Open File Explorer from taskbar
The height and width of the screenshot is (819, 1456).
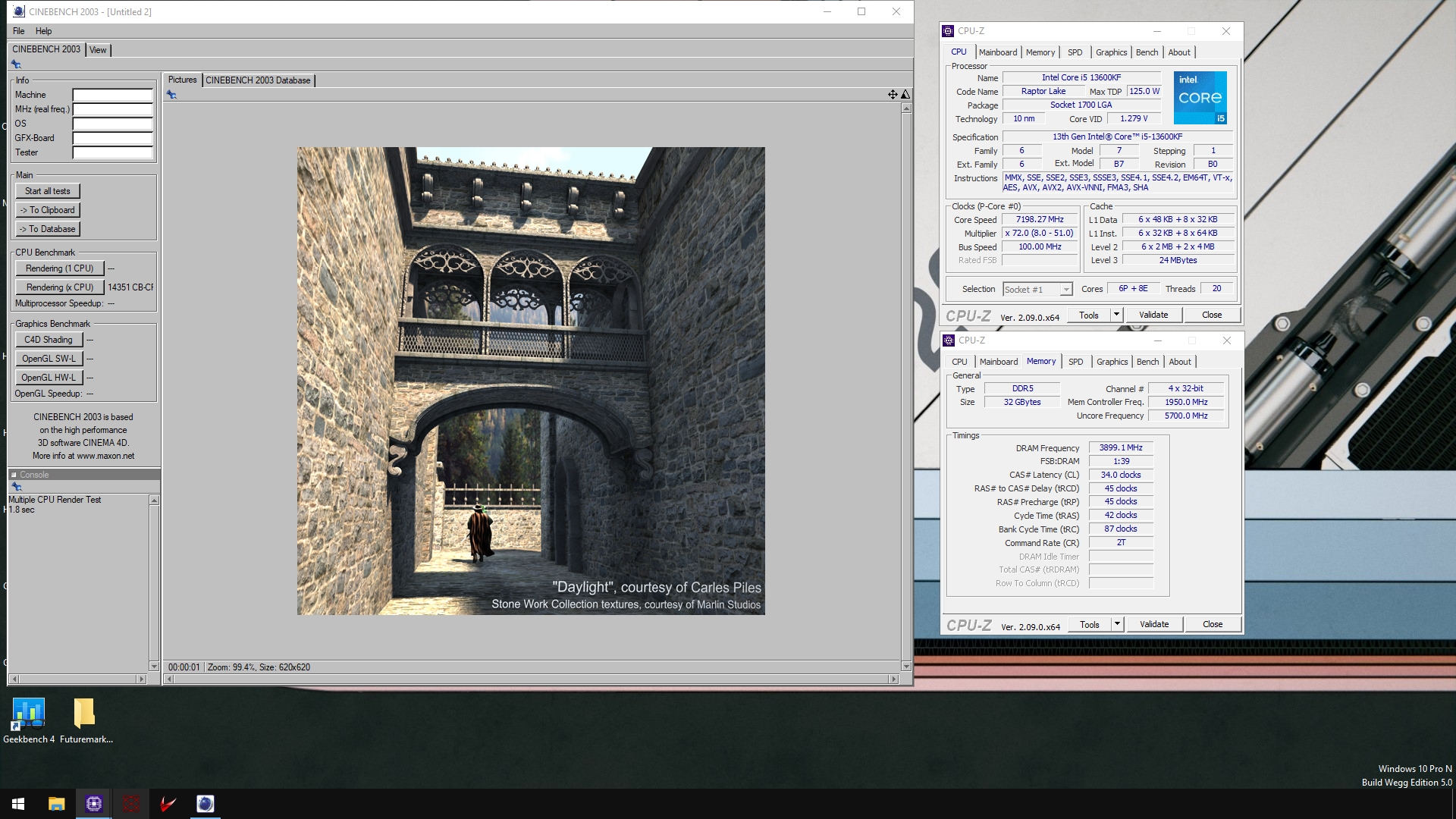(56, 804)
